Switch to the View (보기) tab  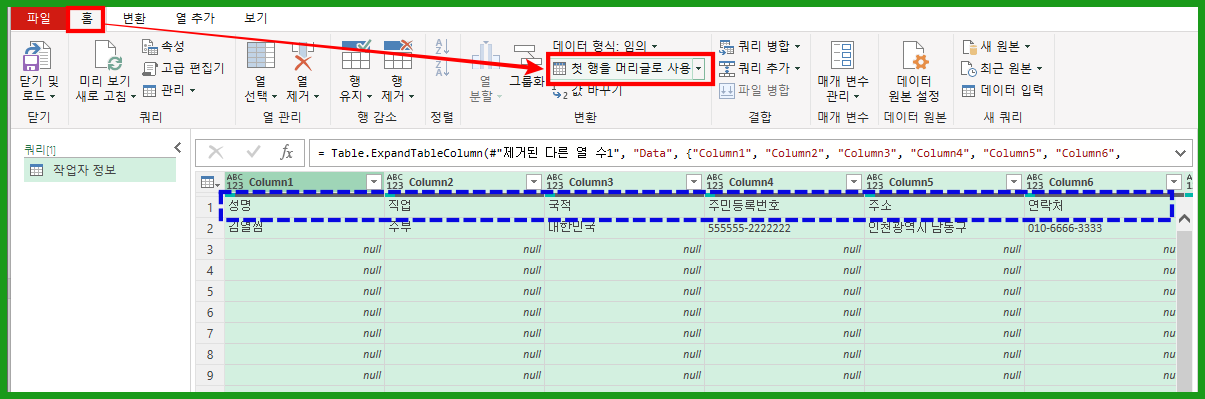[x=255, y=18]
